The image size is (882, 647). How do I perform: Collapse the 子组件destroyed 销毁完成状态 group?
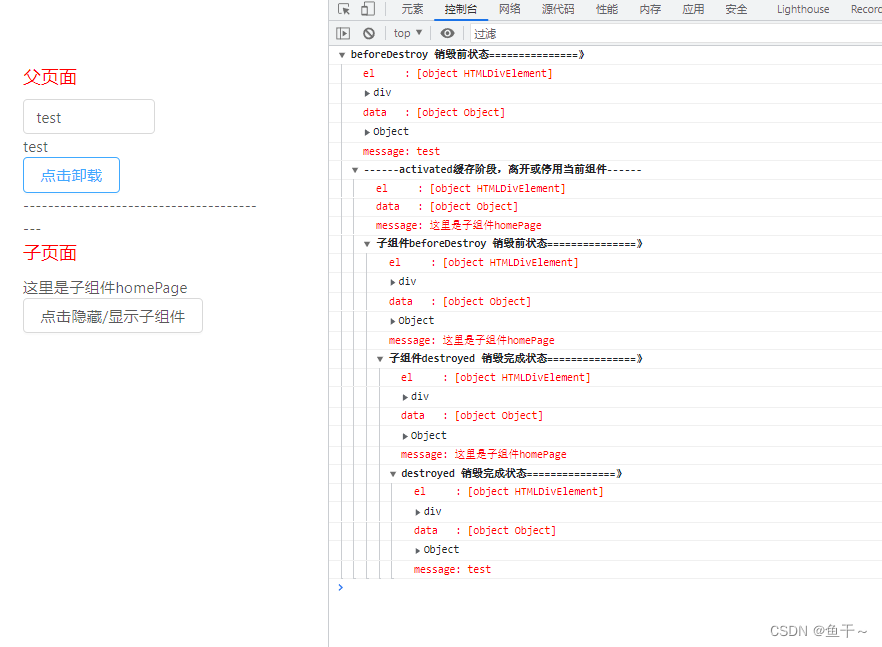click(380, 359)
